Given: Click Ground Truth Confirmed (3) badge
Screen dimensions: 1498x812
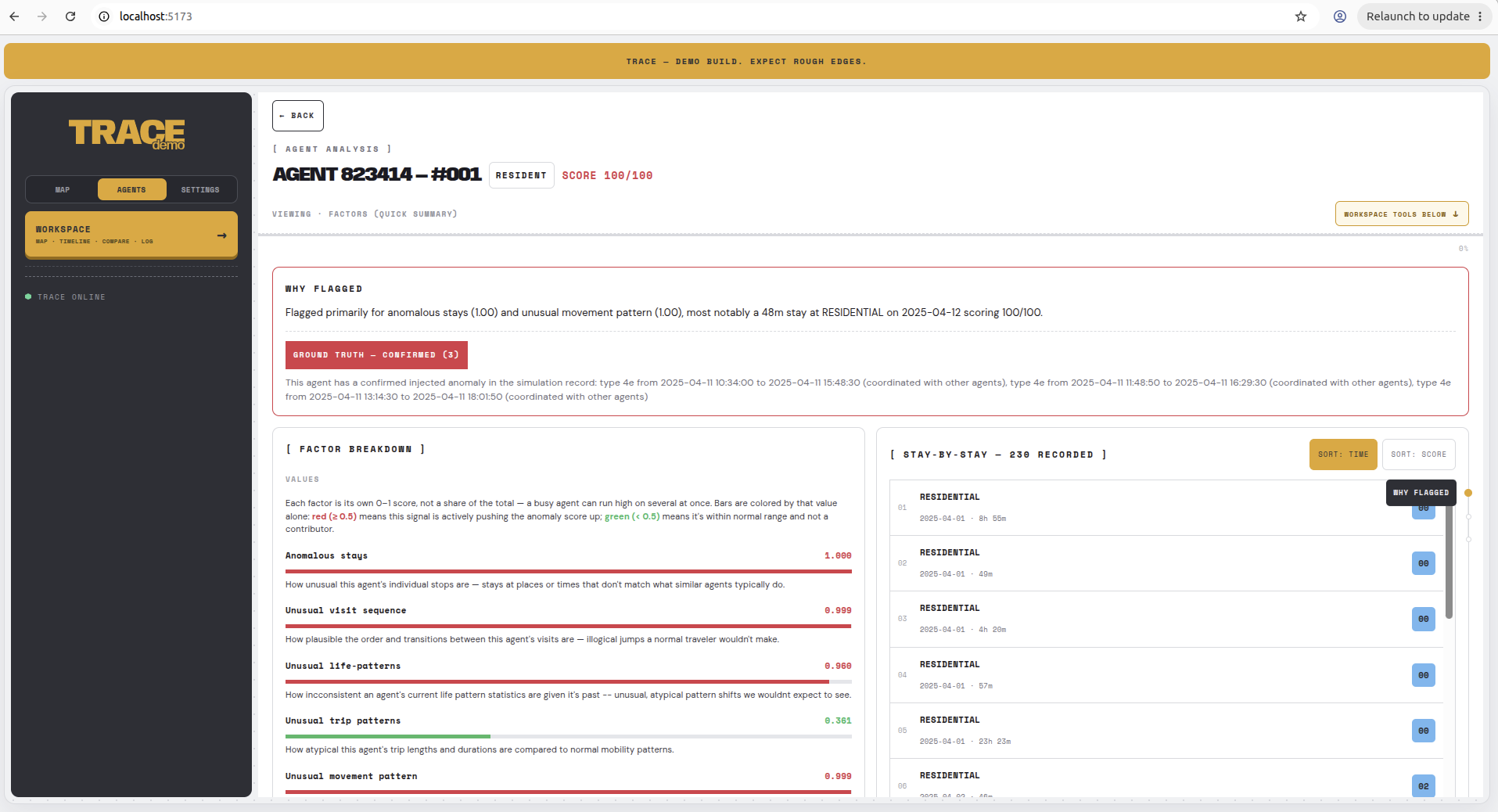Looking at the screenshot, I should coord(376,355).
